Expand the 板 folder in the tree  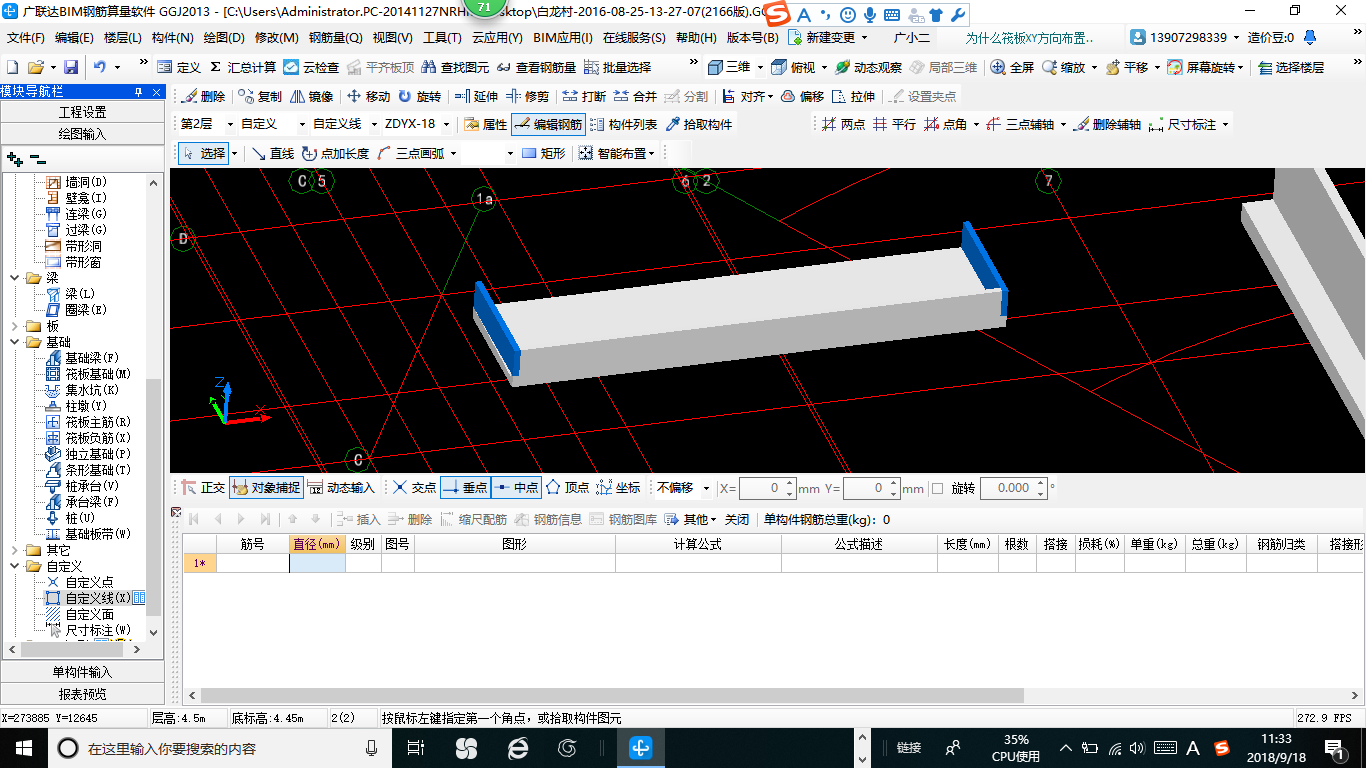pyautogui.click(x=14, y=326)
